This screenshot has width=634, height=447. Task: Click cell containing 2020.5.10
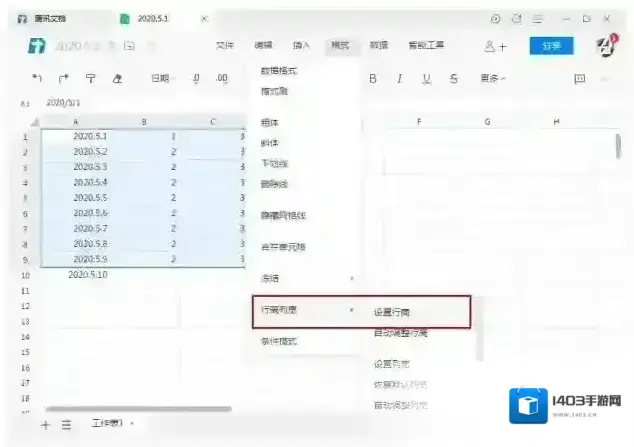[88, 275]
